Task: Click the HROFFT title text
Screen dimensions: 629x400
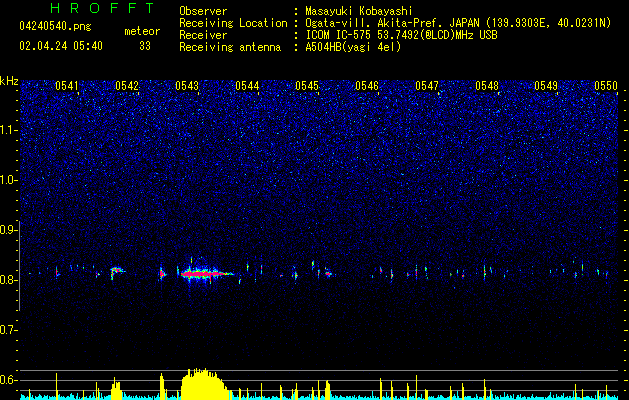Action: coord(103,8)
